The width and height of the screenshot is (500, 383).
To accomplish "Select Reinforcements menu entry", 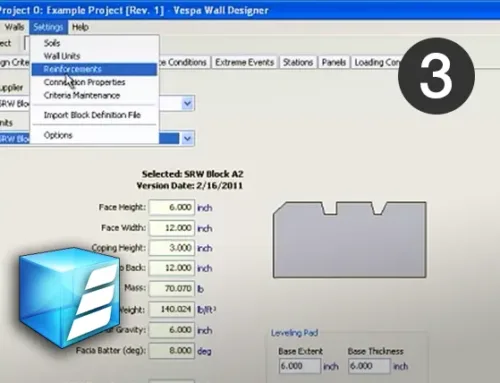I will tap(94, 69).
